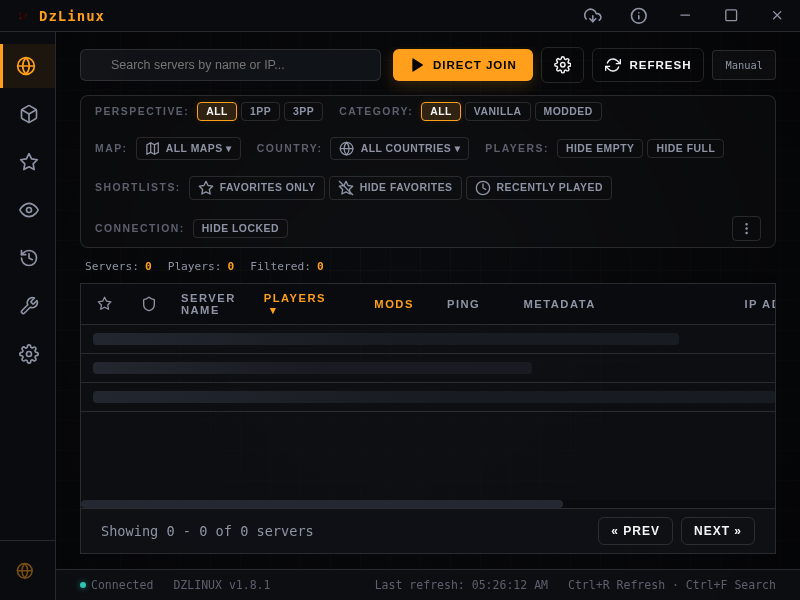The width and height of the screenshot is (800, 600).
Task: Click the Servers: 0 counter
Action: pos(118,266)
